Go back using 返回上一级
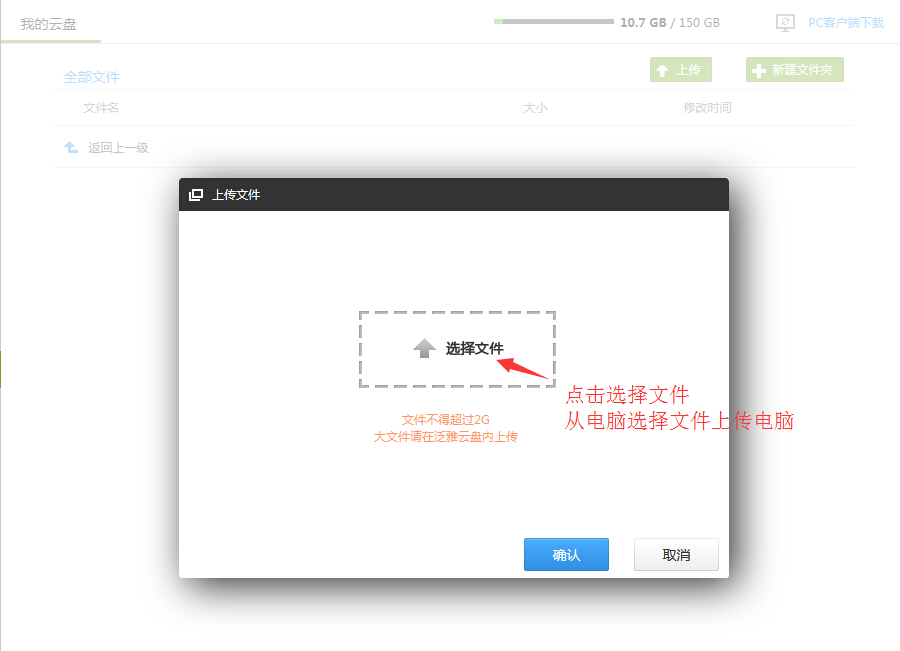 [x=118, y=148]
